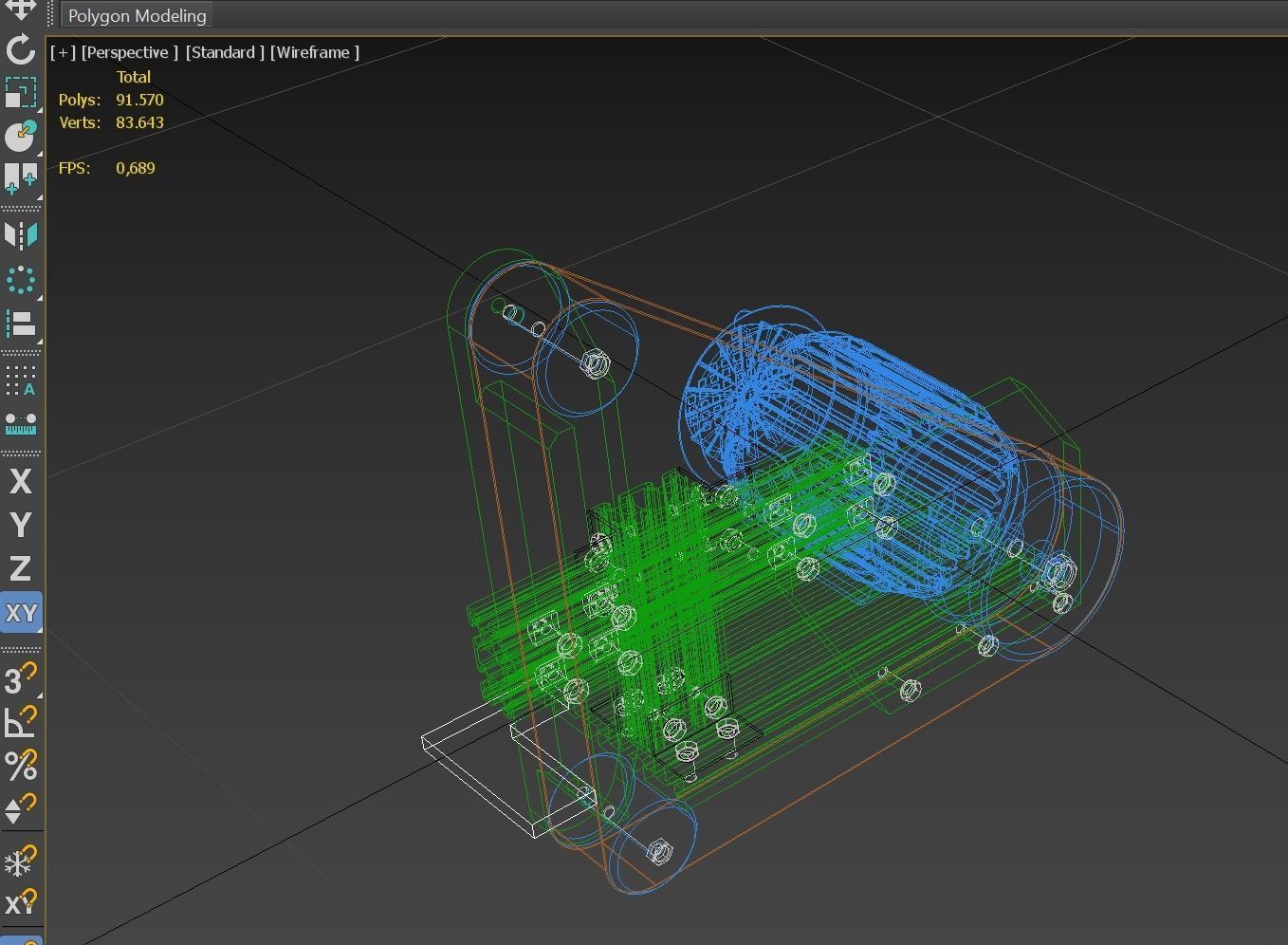The height and width of the screenshot is (945, 1288).
Task: Choose the Select and Scale tool
Action: [20, 93]
